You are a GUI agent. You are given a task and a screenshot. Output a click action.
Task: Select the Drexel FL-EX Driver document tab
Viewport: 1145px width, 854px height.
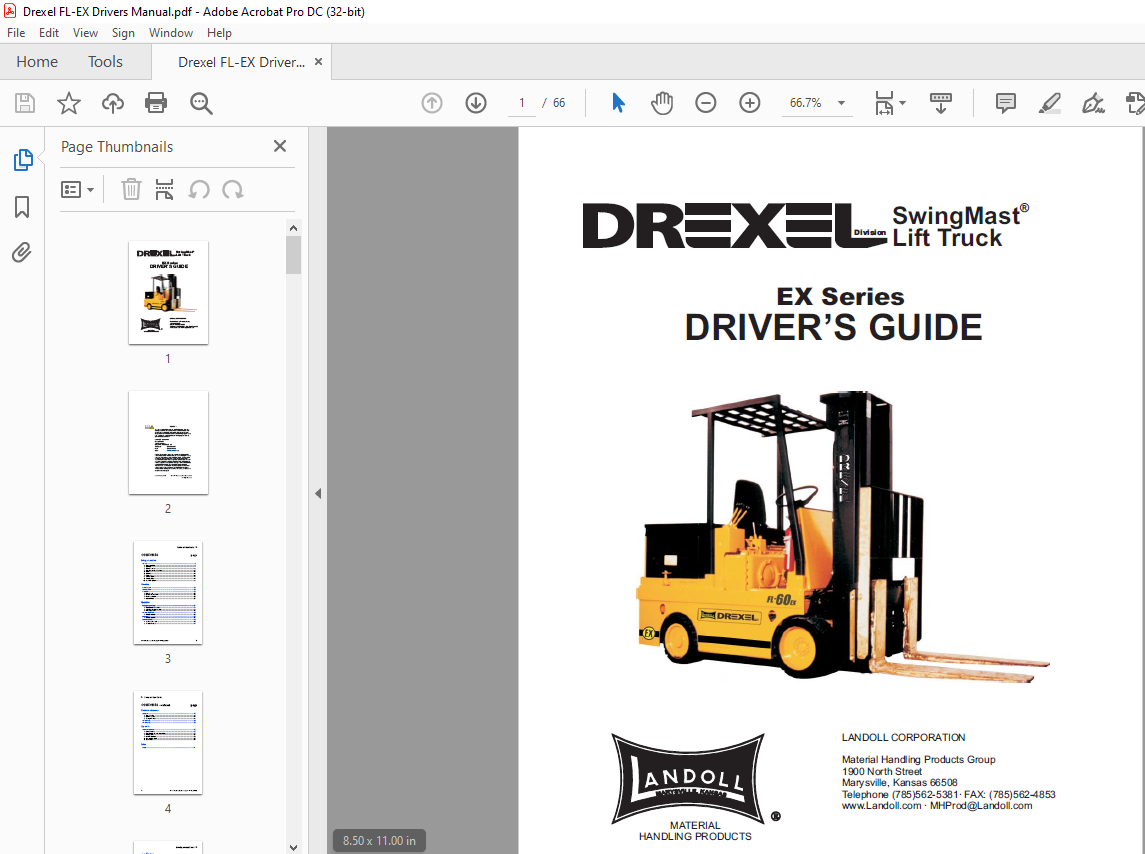pyautogui.click(x=241, y=62)
